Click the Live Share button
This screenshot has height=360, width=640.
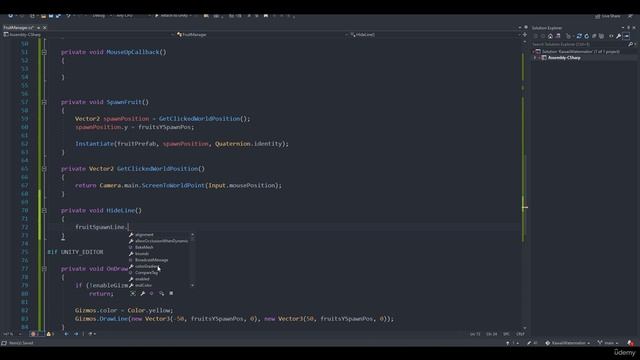[607, 16]
